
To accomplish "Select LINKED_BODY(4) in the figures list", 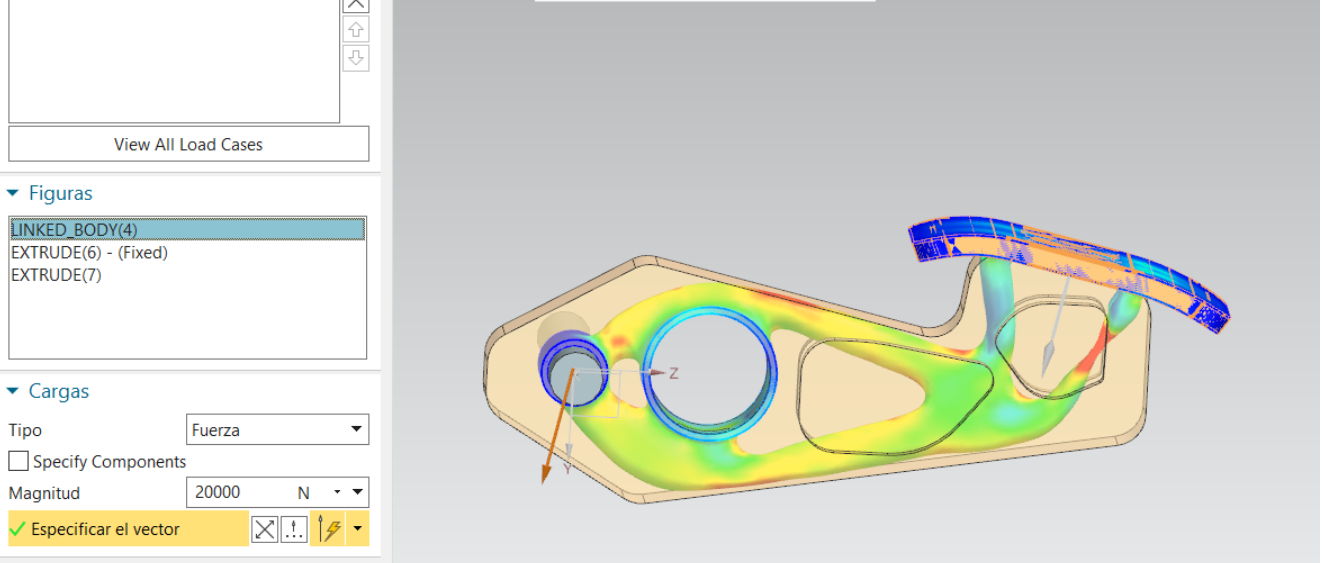I will 74,229.
